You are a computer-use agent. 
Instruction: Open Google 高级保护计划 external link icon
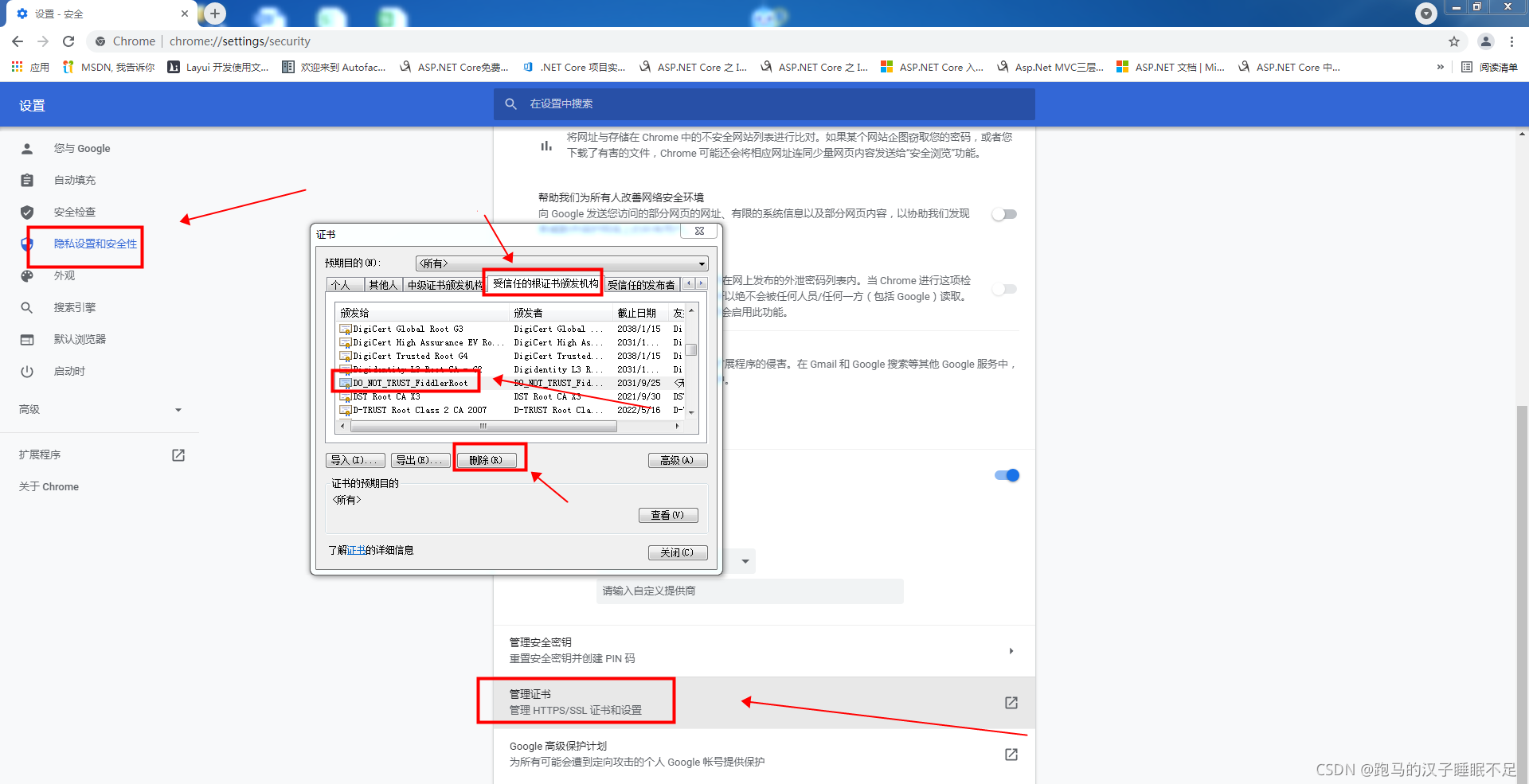(x=1011, y=755)
